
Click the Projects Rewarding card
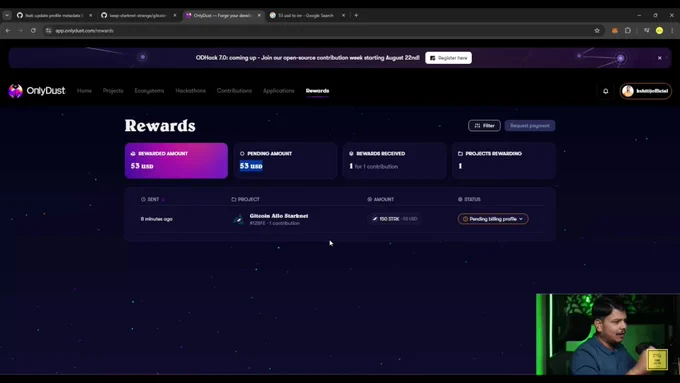click(503, 160)
